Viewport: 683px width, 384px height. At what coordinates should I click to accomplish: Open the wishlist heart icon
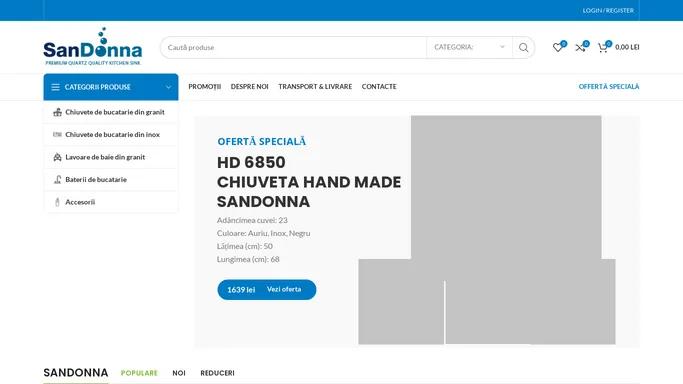coord(557,47)
